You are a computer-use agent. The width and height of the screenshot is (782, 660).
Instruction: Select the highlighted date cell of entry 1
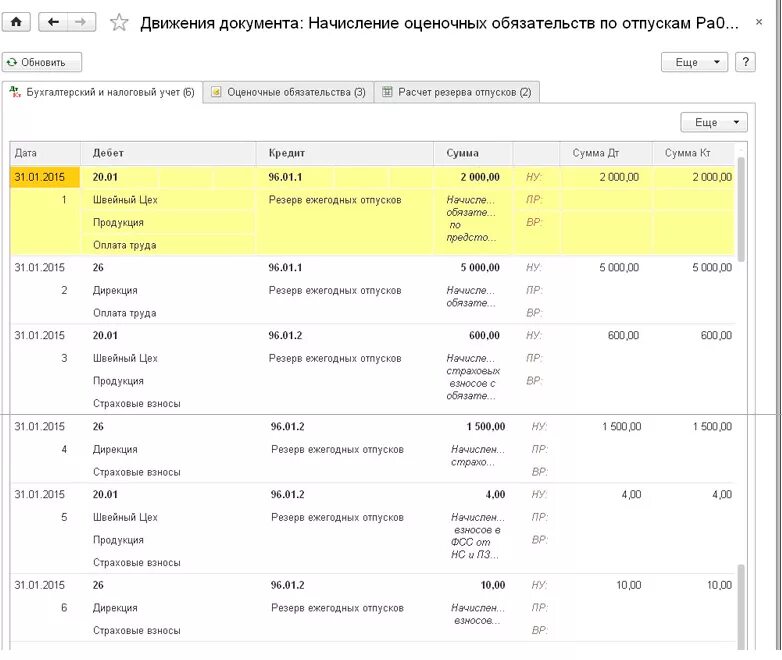[x=45, y=177]
